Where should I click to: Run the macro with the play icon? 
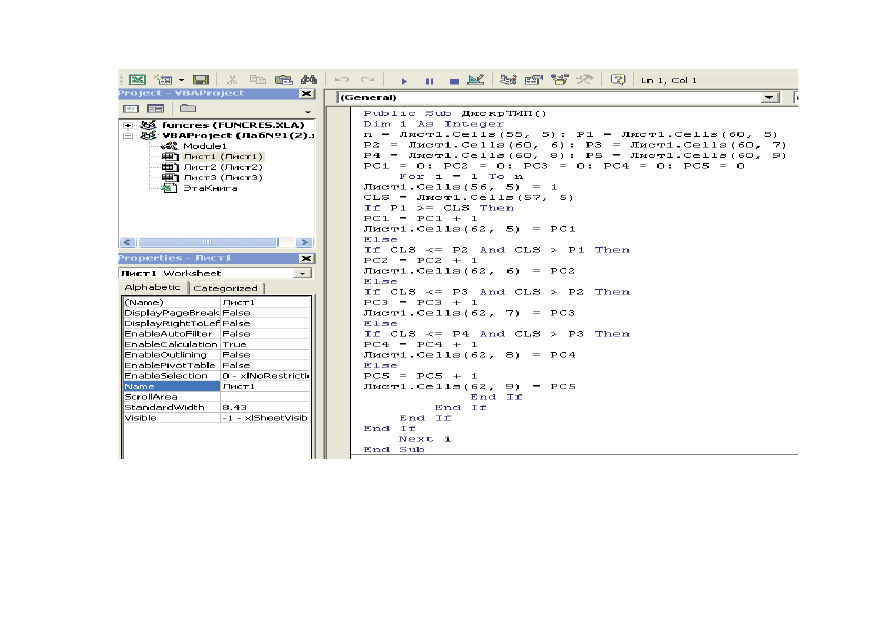(404, 81)
